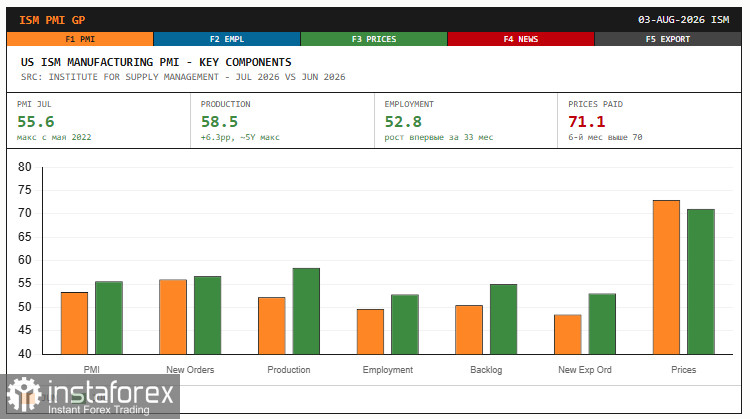
Task: Open the F3 PRICES tab
Action: pos(374,39)
